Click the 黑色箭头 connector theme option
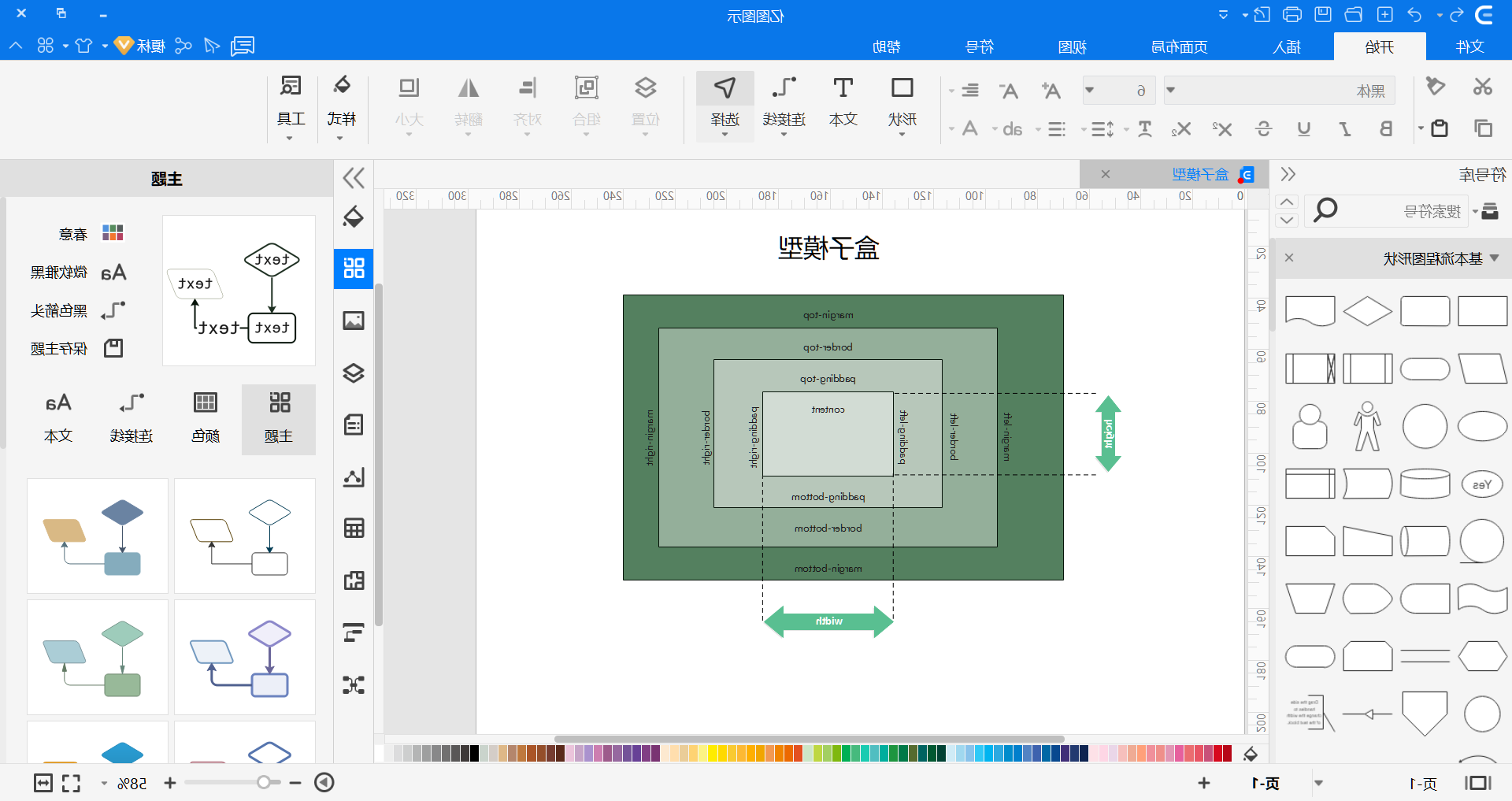The height and width of the screenshot is (801, 1512). pos(77,310)
